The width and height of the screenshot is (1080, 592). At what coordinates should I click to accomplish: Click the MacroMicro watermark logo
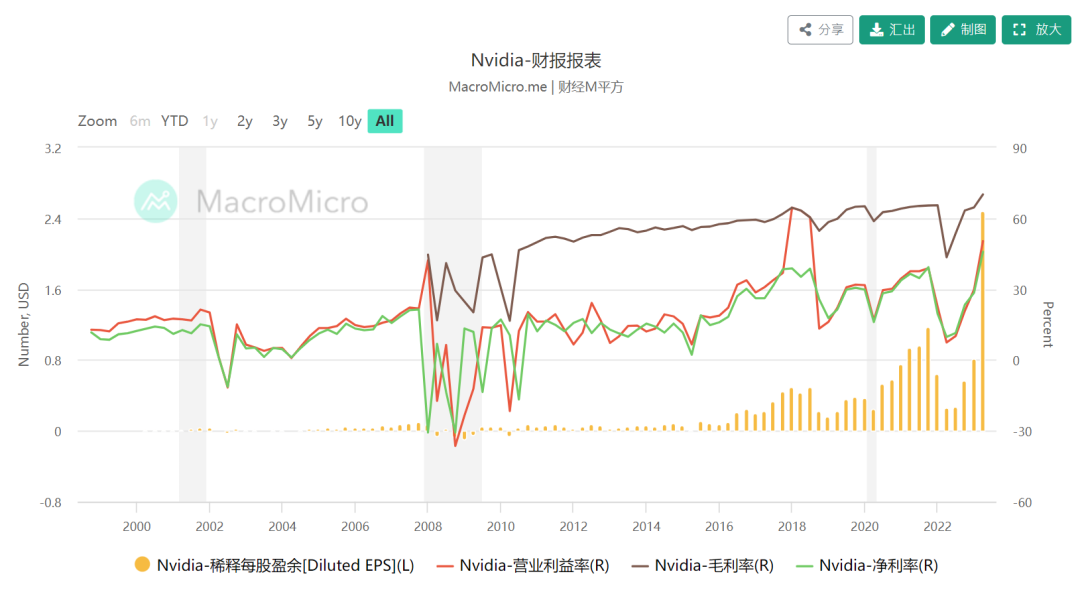coord(155,201)
